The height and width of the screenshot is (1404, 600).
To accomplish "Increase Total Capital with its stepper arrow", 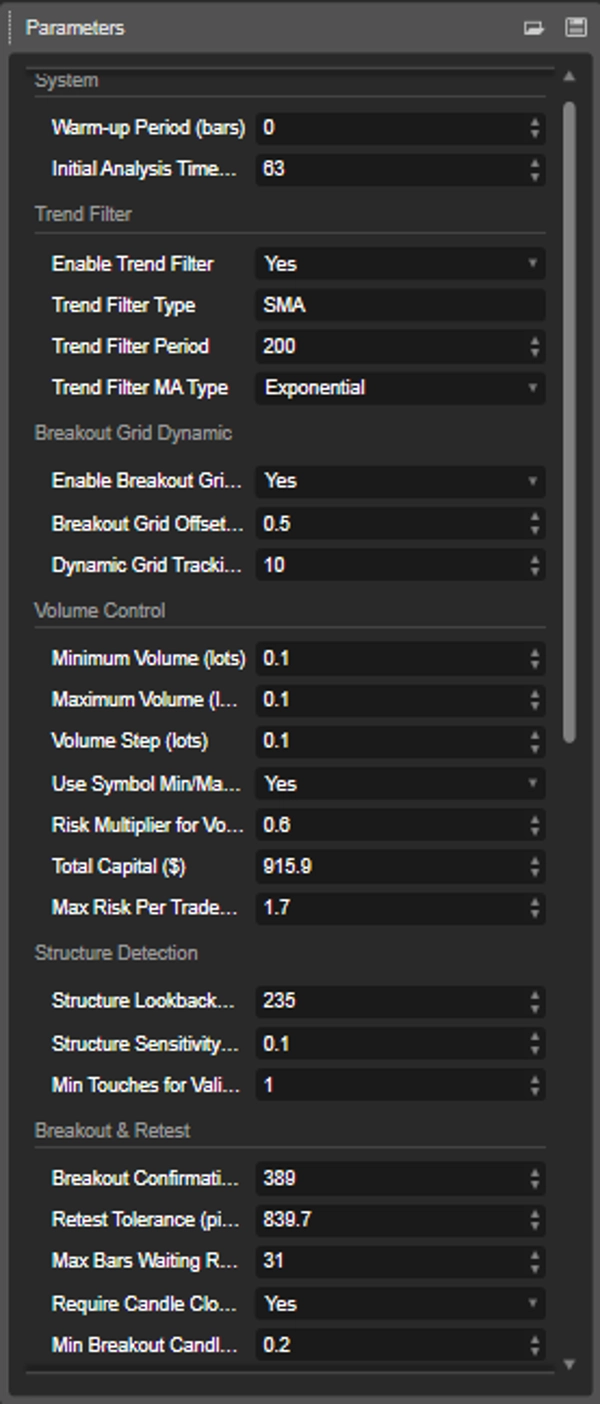I will pos(536,861).
